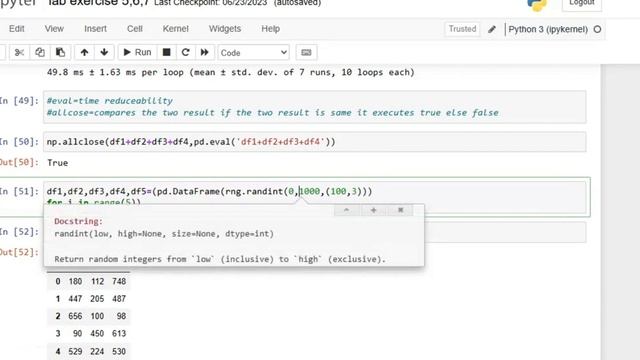Copy selected cells icon
640x360 pixels.
40,52
